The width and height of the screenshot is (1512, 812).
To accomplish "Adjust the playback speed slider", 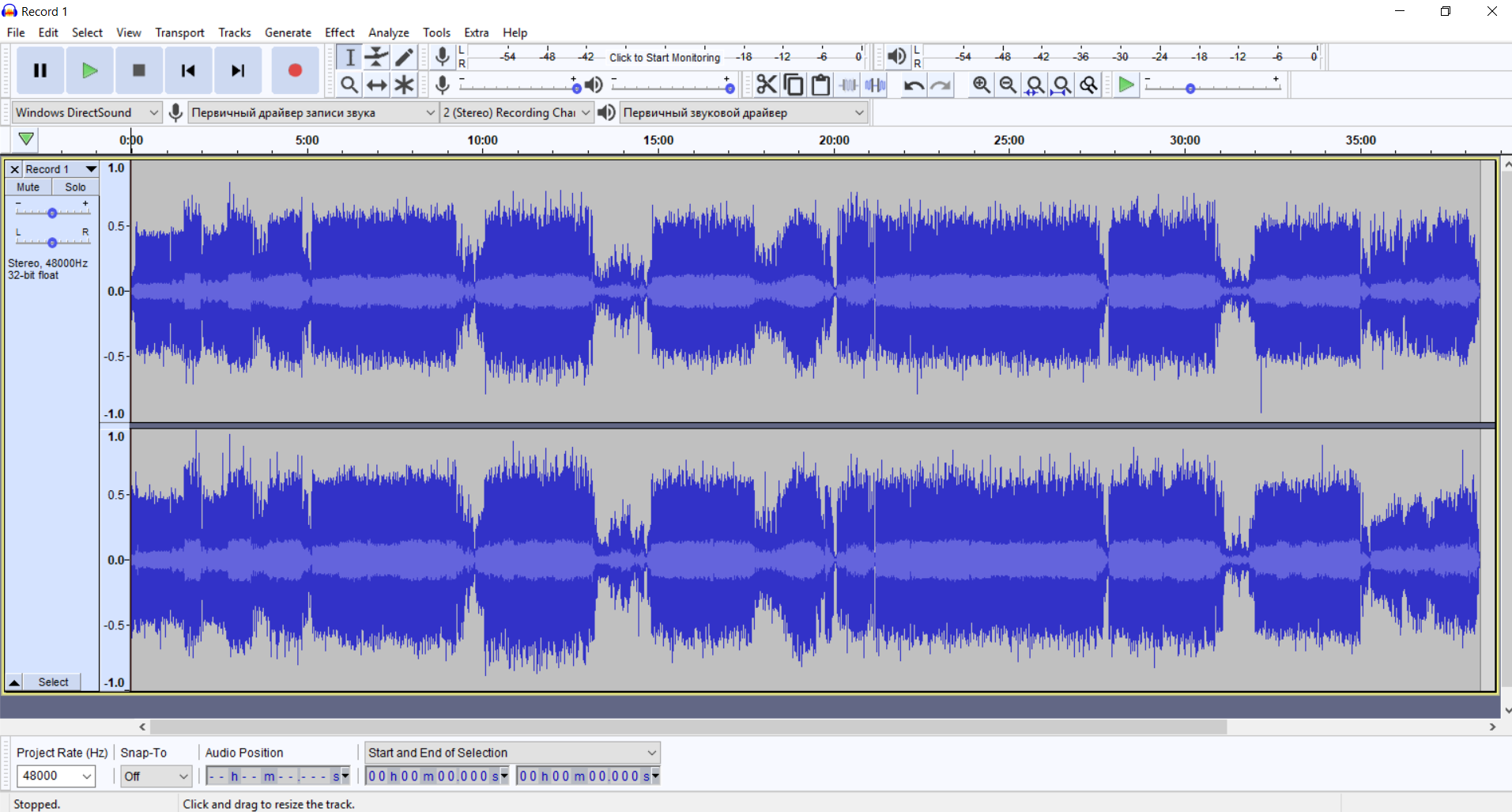I will 1212,85.
